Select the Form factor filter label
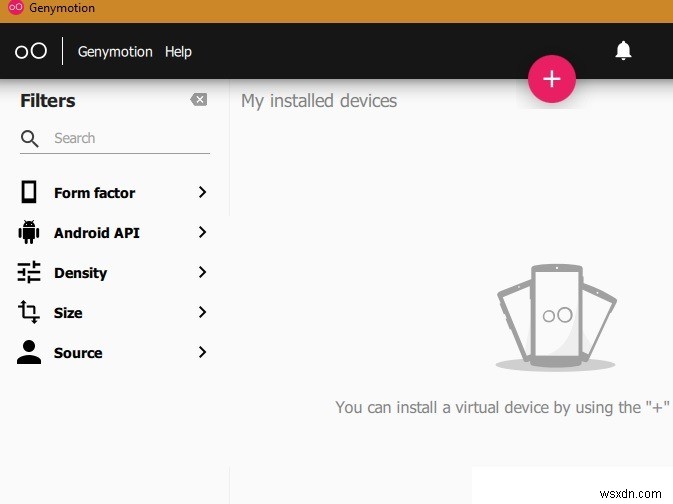 point(94,193)
